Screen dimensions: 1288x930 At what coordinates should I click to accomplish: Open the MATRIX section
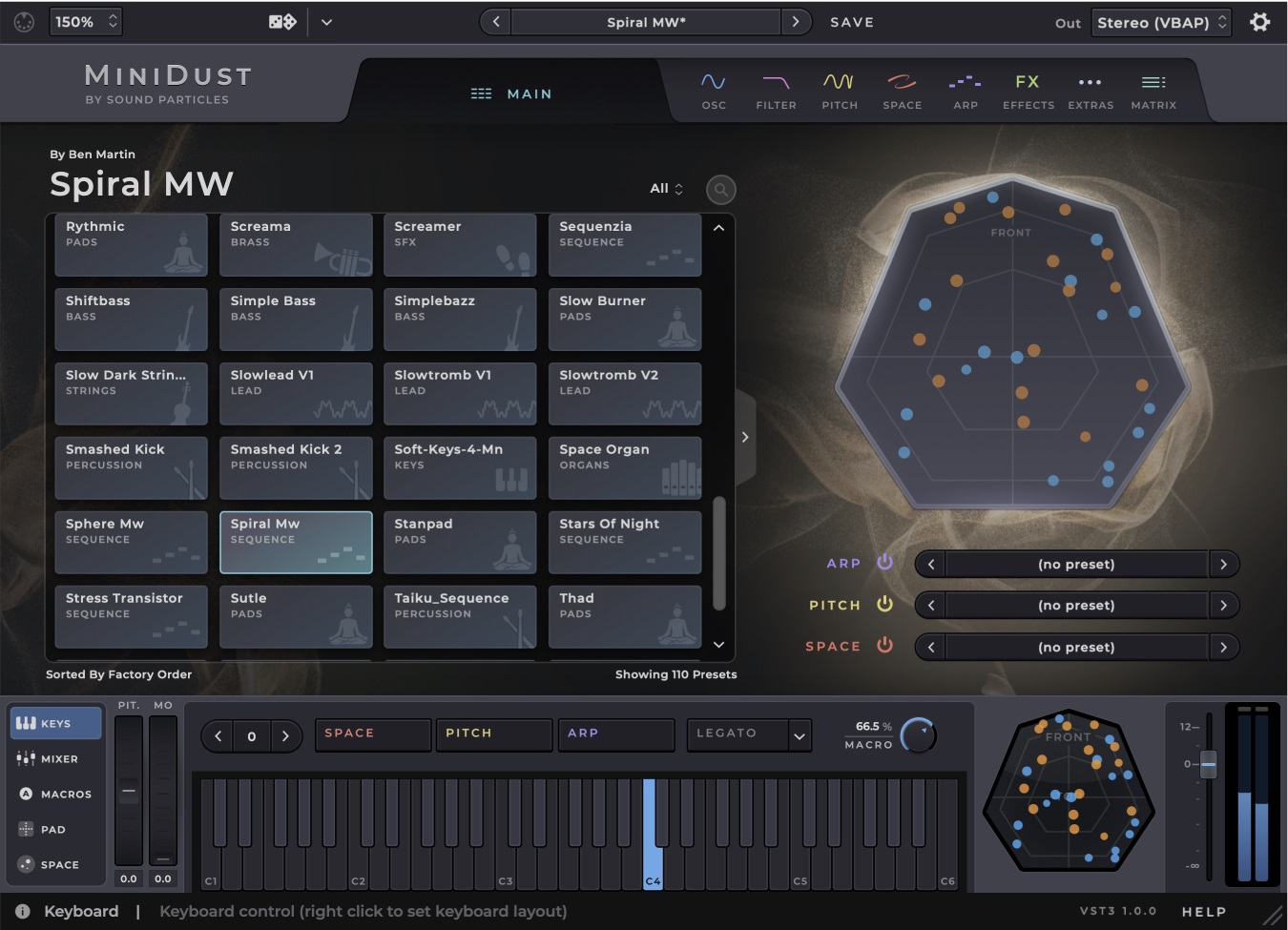(x=1153, y=92)
